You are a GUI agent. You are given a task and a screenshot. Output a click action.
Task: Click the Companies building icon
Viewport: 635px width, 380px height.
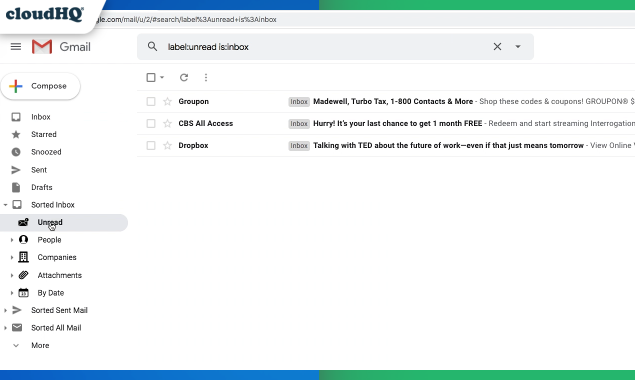point(23,257)
